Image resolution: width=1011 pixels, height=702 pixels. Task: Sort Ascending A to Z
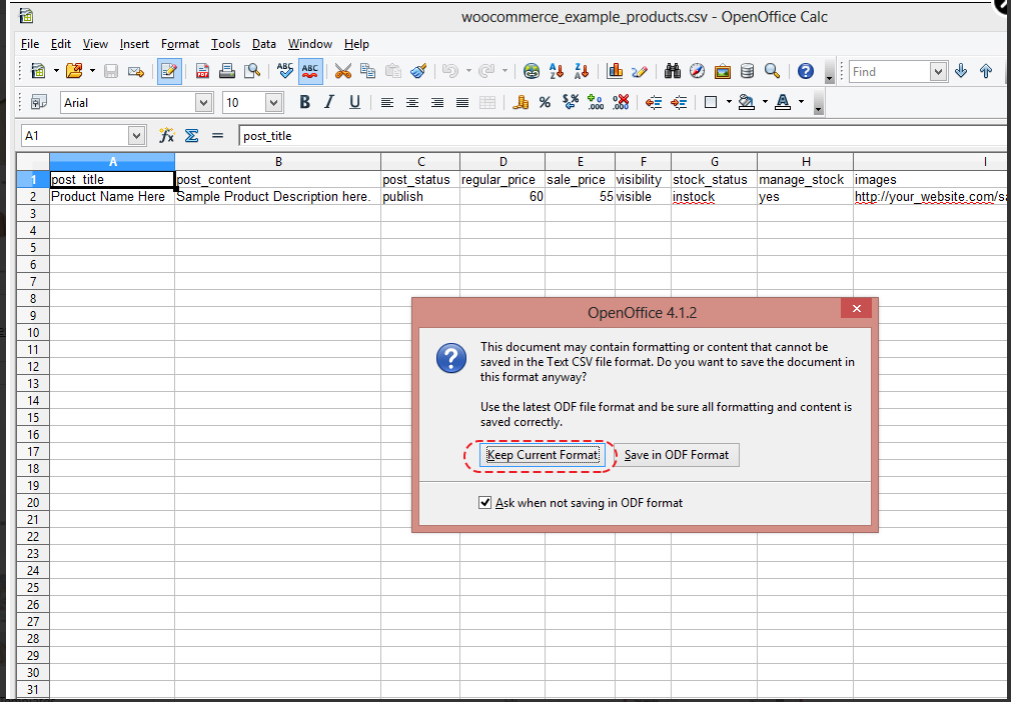pyautogui.click(x=556, y=72)
